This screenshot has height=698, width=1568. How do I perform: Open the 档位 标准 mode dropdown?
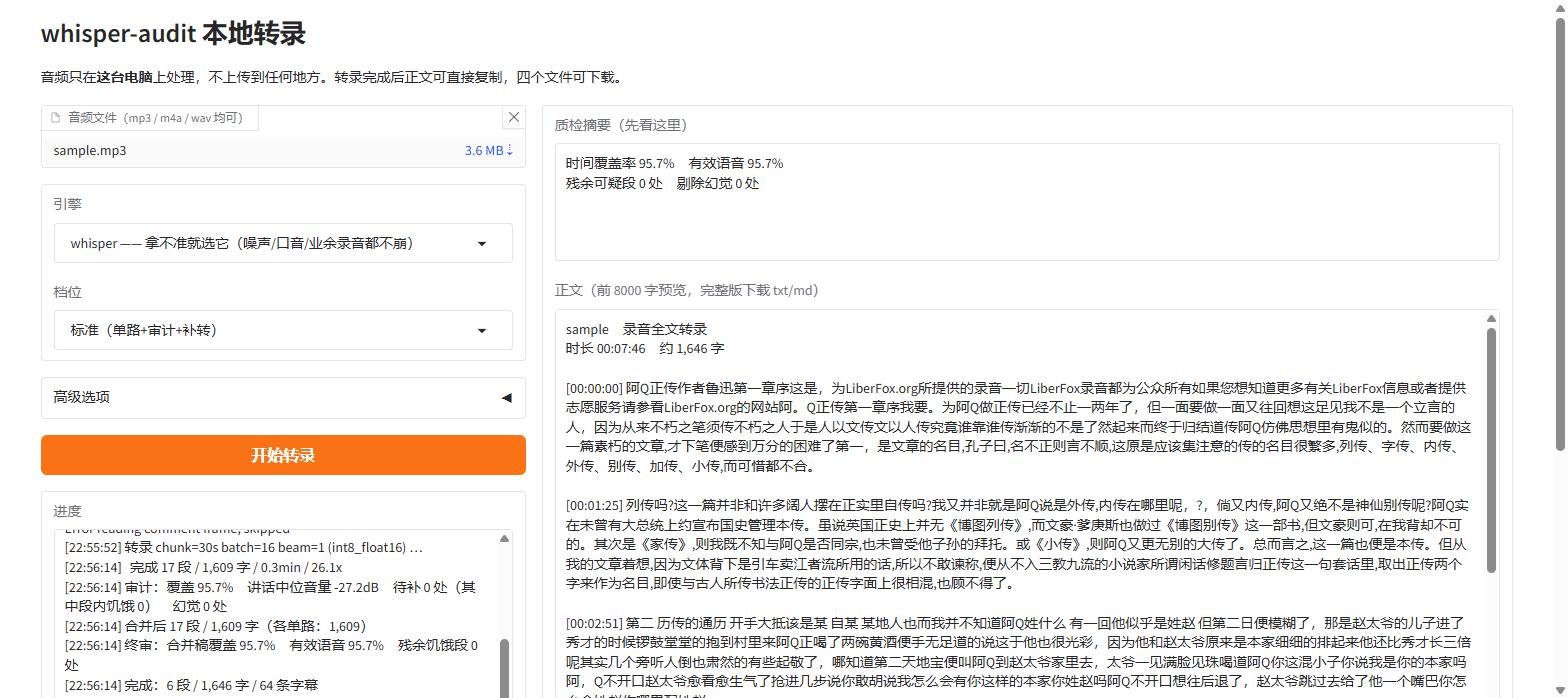tap(283, 330)
